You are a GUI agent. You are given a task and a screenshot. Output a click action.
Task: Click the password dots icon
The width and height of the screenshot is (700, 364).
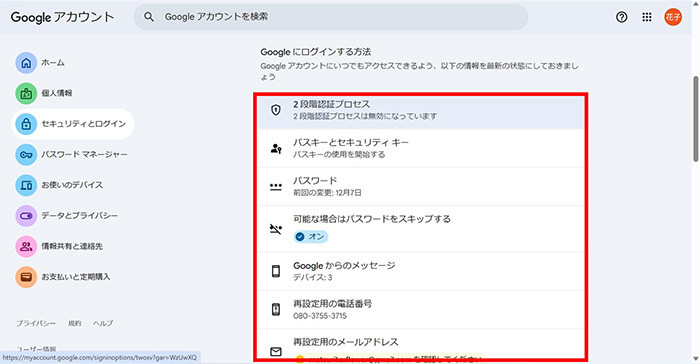276,187
